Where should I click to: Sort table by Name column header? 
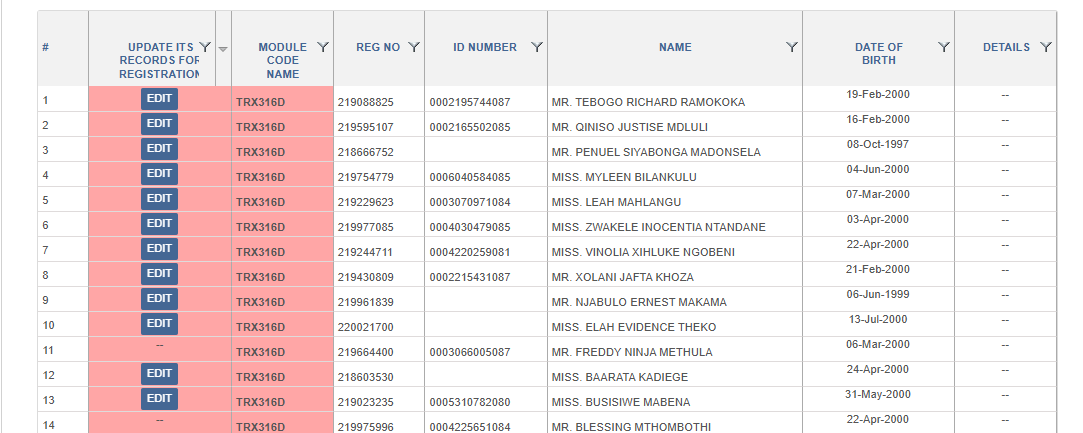pos(675,47)
